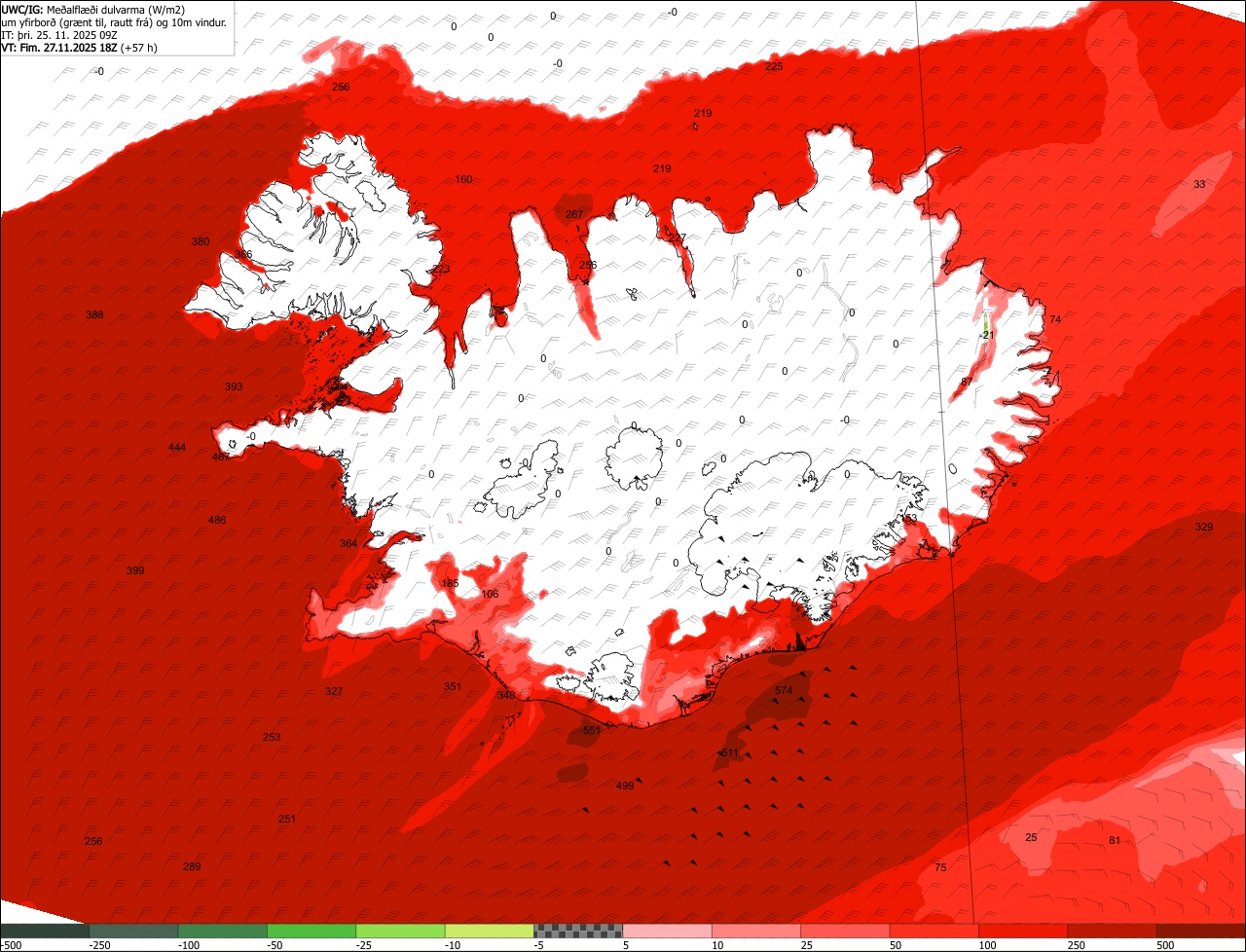
Task: Choose the red 100 to 250 legend swatch
Action: pos(1023,930)
